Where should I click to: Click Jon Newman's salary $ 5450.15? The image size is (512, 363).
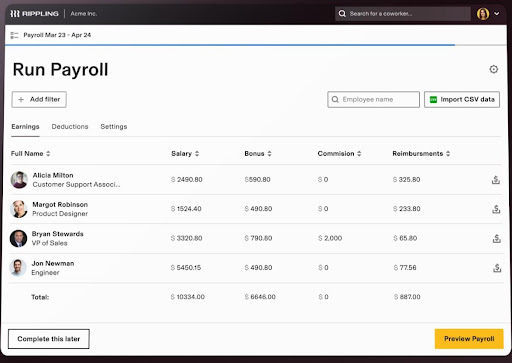(x=186, y=268)
